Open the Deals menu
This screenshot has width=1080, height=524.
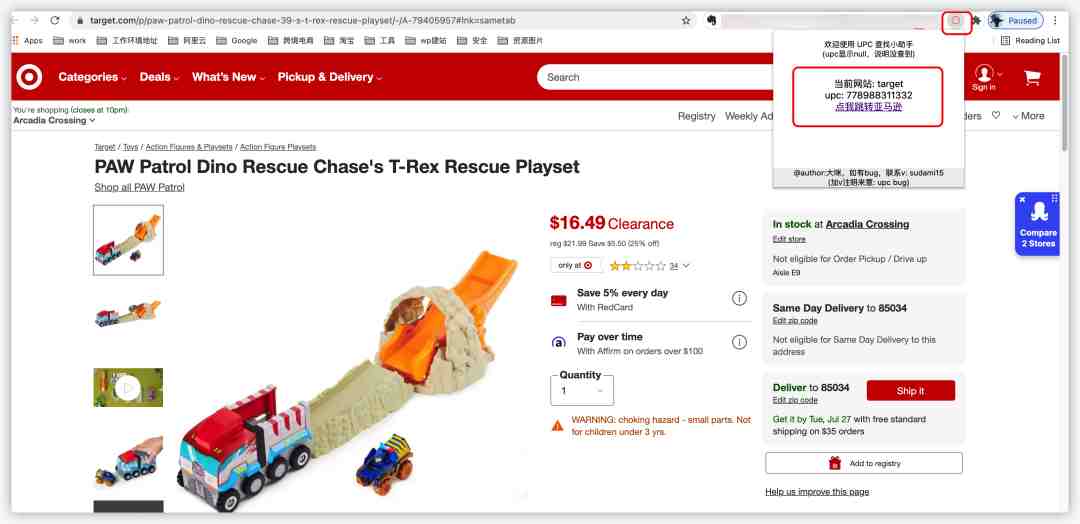pos(159,77)
